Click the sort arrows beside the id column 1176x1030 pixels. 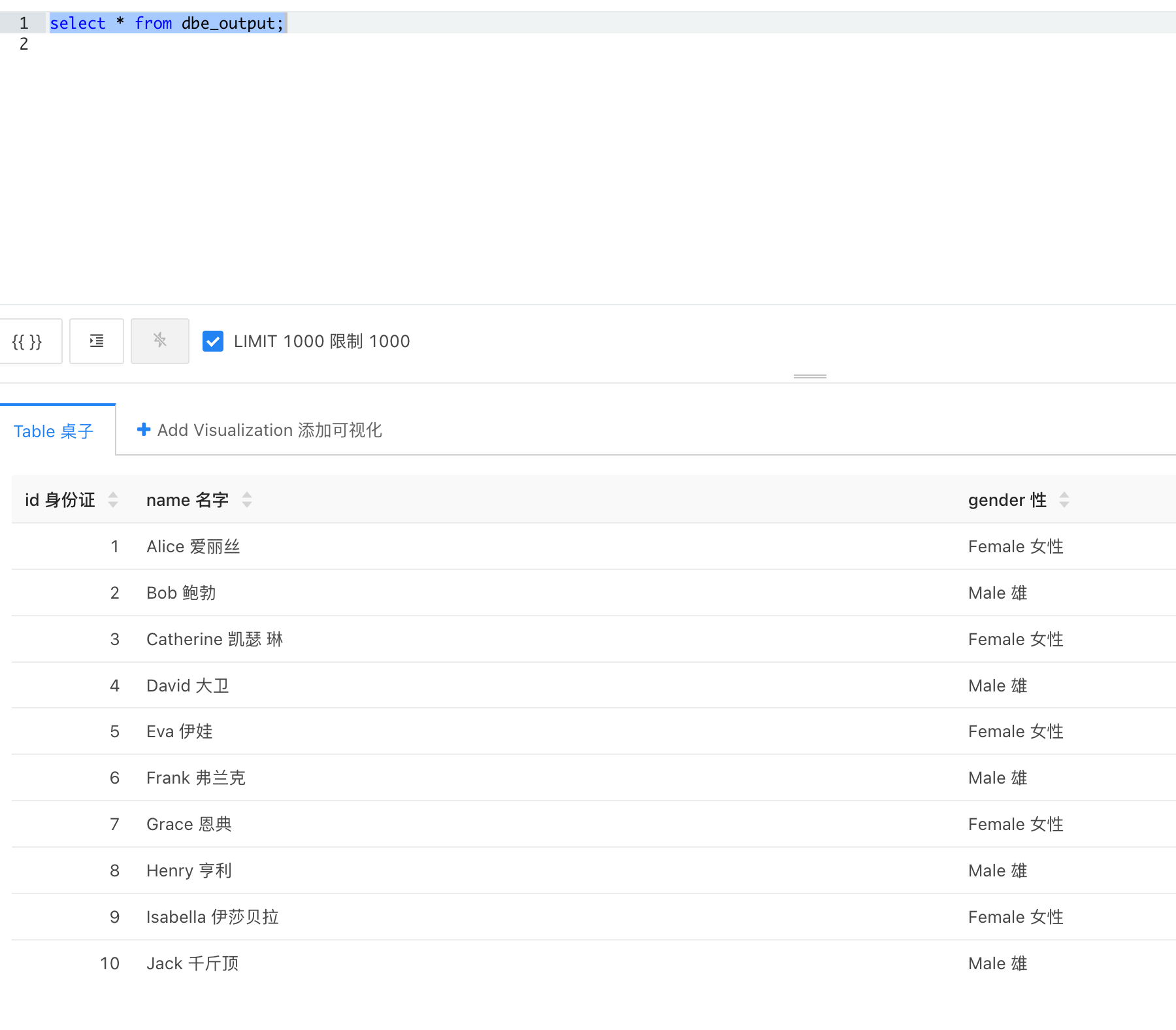113,500
